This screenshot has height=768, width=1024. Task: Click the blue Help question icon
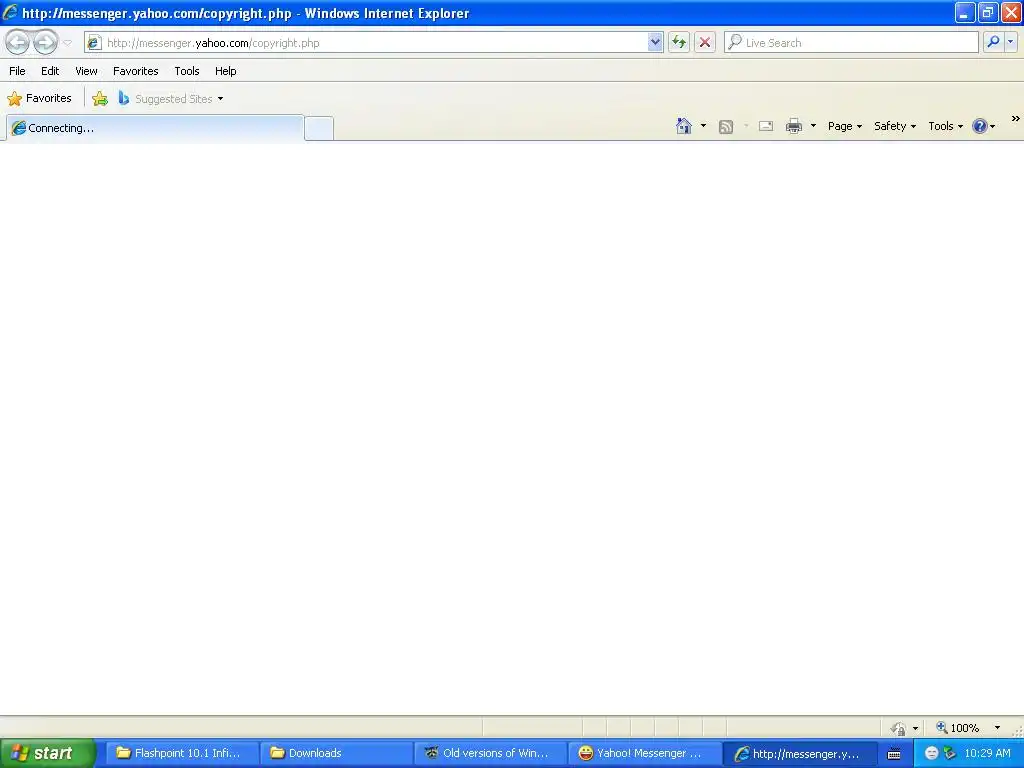click(980, 126)
